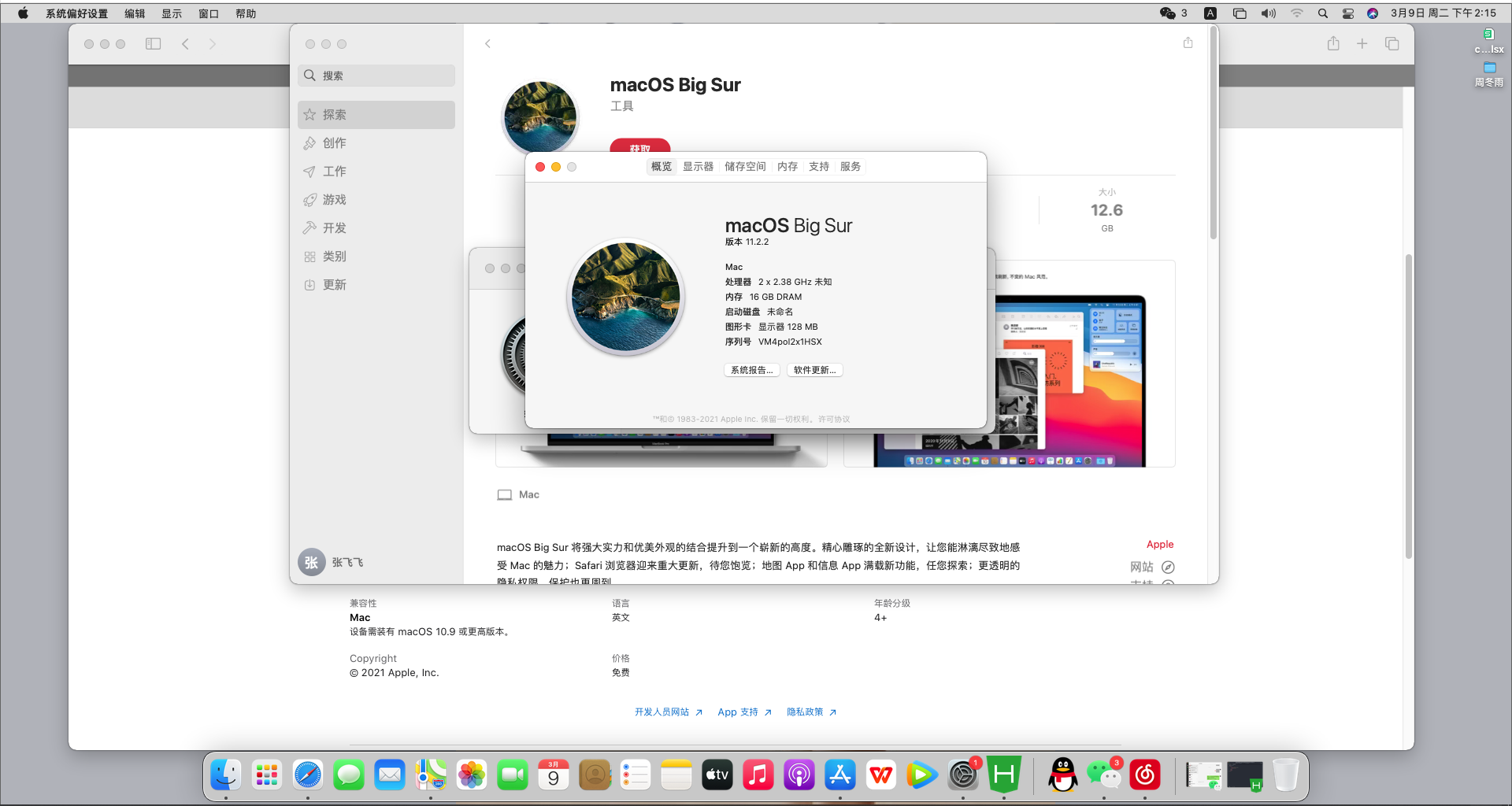
Task: Open the 张飞飞 account in App Store
Action: (331, 562)
